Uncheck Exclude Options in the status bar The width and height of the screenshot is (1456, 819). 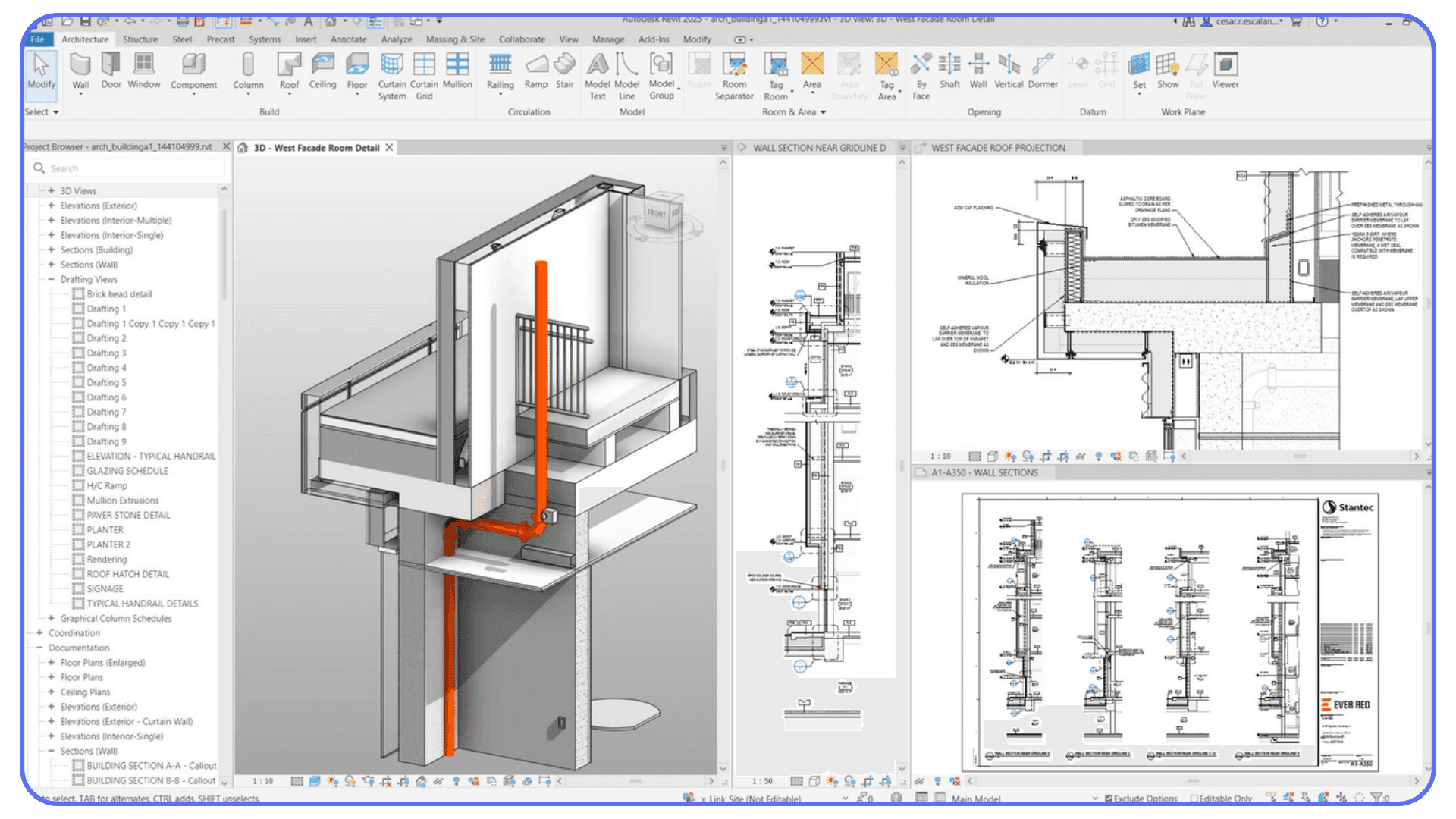[1109, 799]
